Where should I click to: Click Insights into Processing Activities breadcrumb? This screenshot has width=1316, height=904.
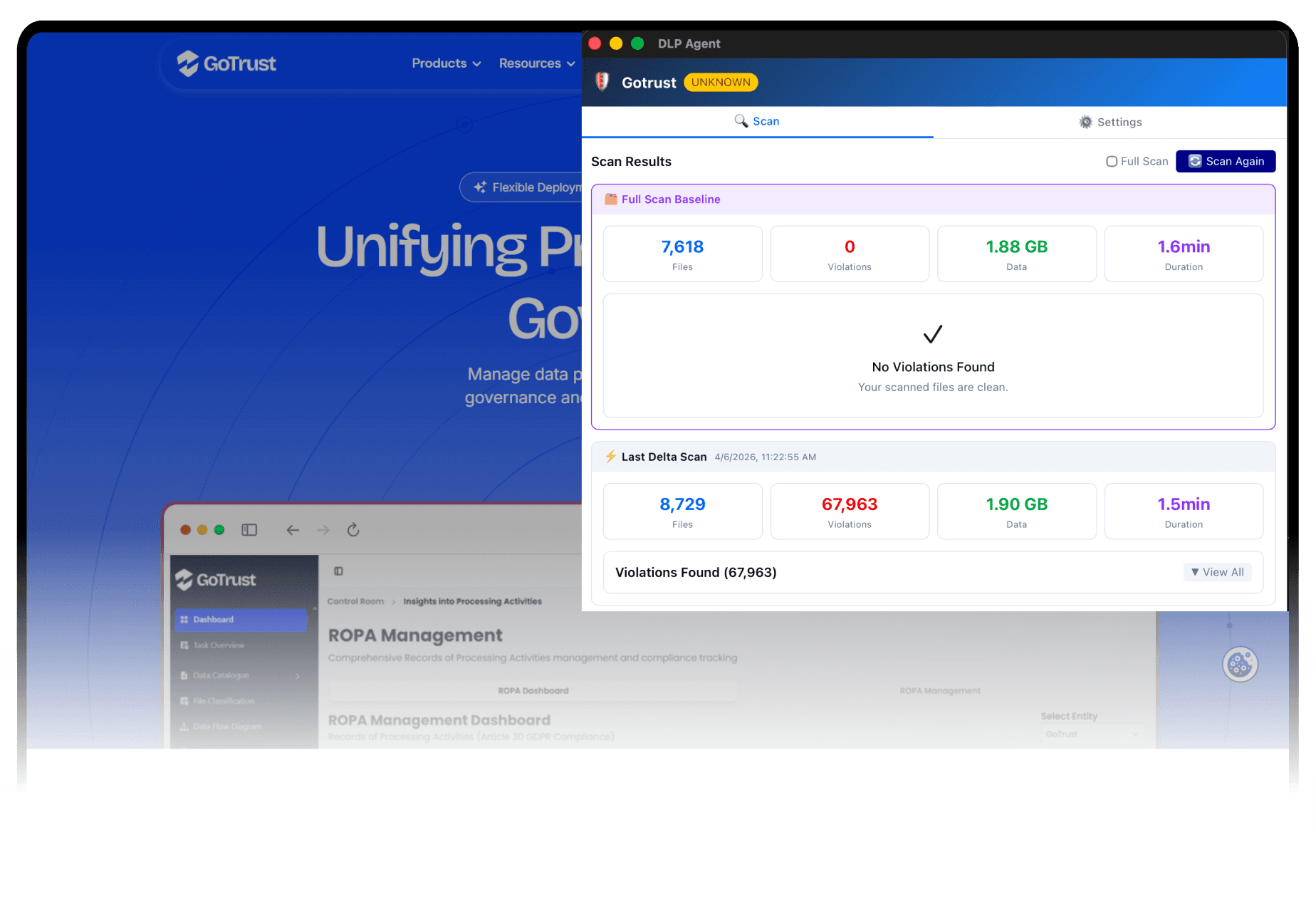click(472, 601)
